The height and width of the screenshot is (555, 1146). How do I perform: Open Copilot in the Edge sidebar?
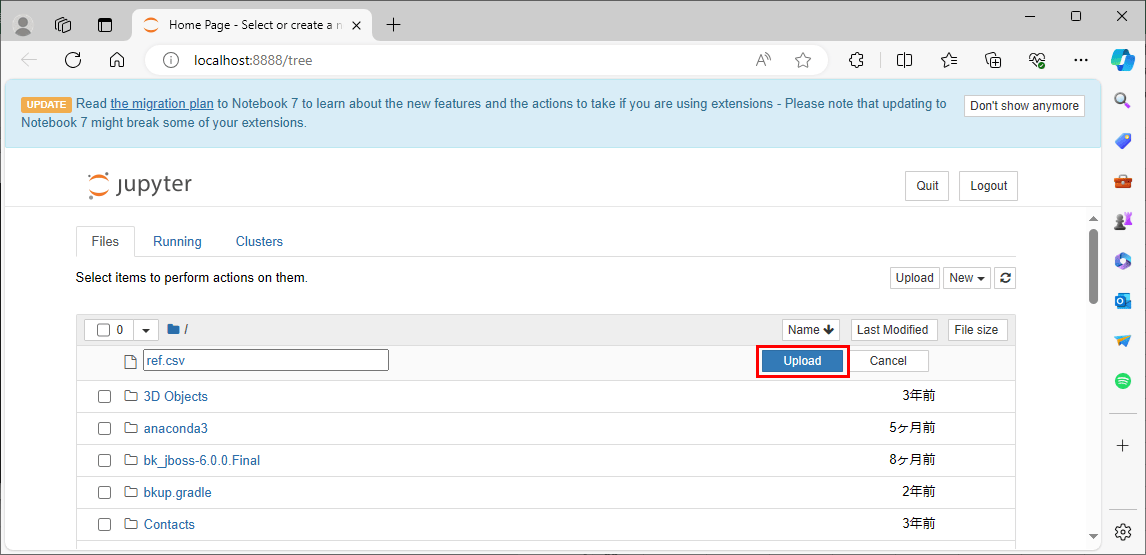[x=1123, y=59]
